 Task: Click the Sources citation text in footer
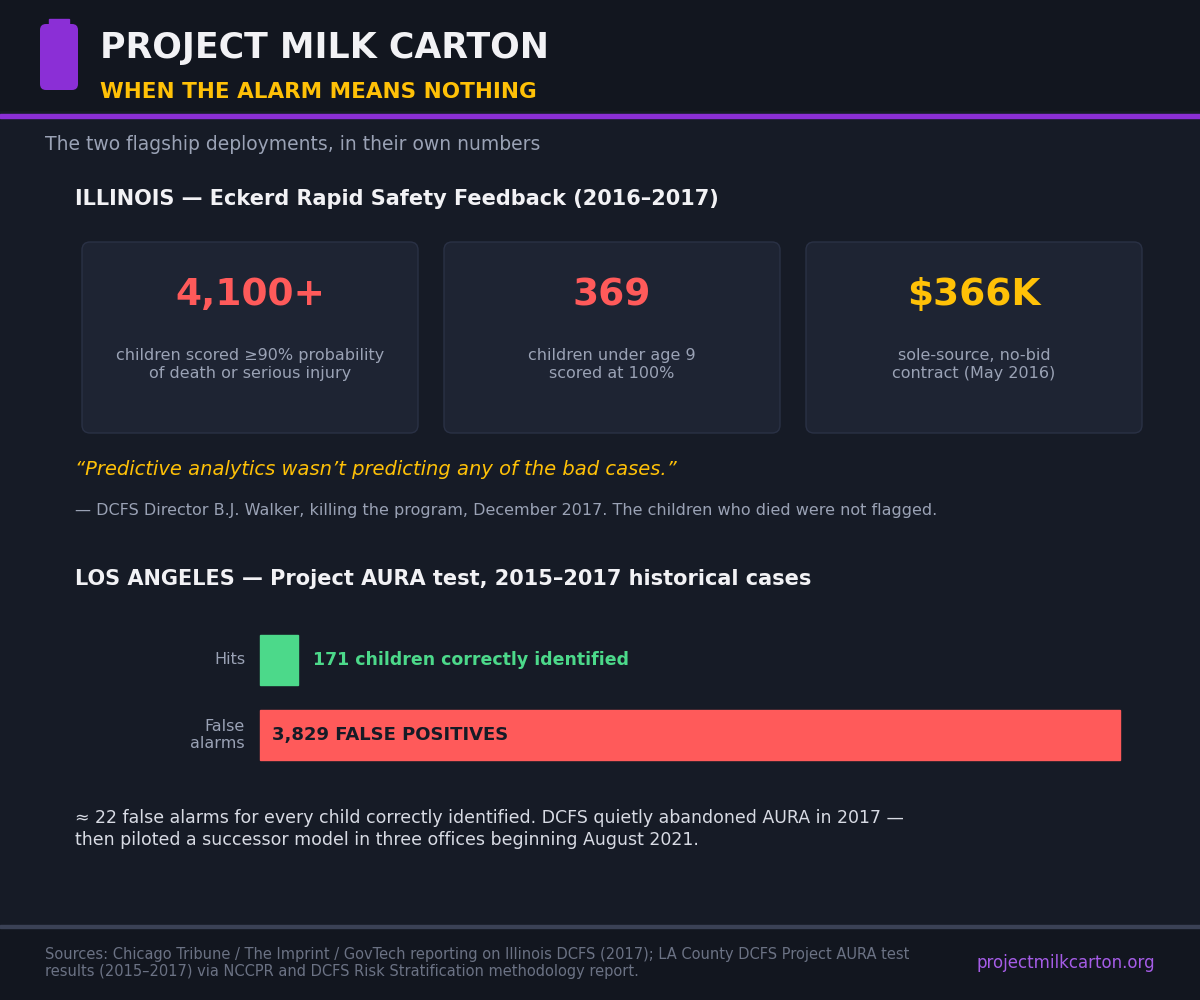click(x=477, y=963)
